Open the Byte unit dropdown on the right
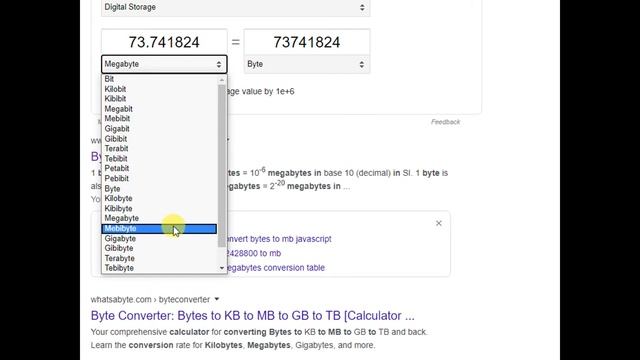 click(x=307, y=64)
